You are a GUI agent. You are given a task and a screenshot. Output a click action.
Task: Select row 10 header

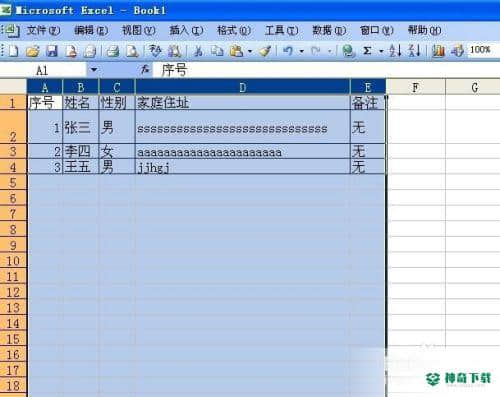(x=13, y=261)
